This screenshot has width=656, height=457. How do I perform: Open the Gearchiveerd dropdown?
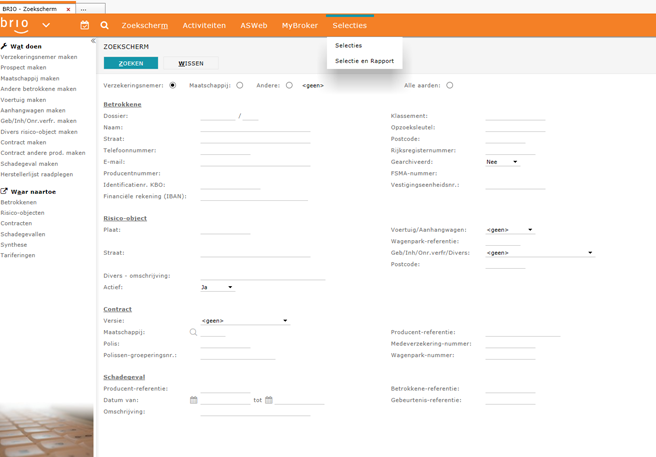502,162
